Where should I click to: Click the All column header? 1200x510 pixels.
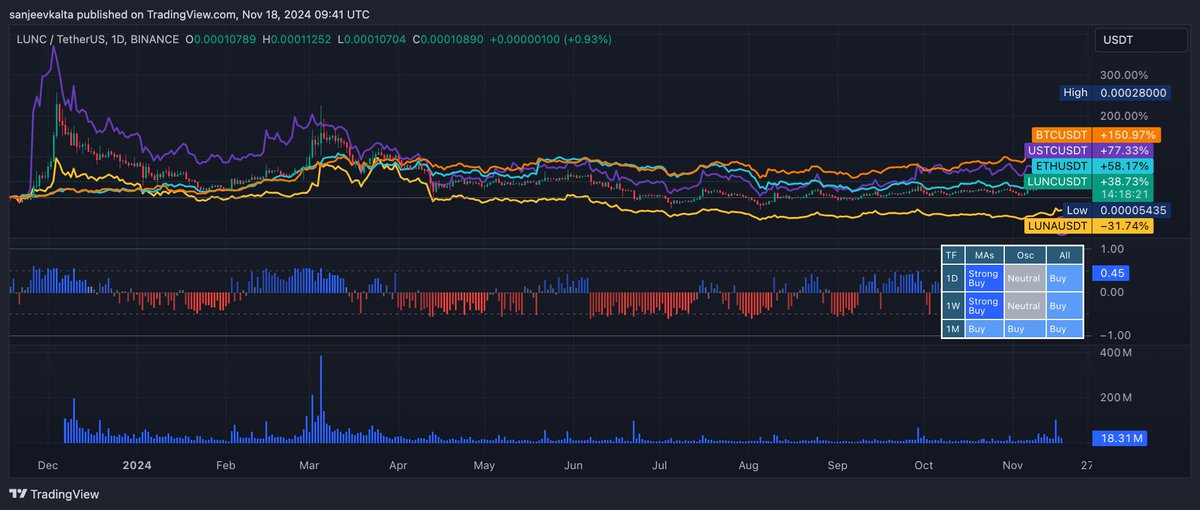point(1064,256)
